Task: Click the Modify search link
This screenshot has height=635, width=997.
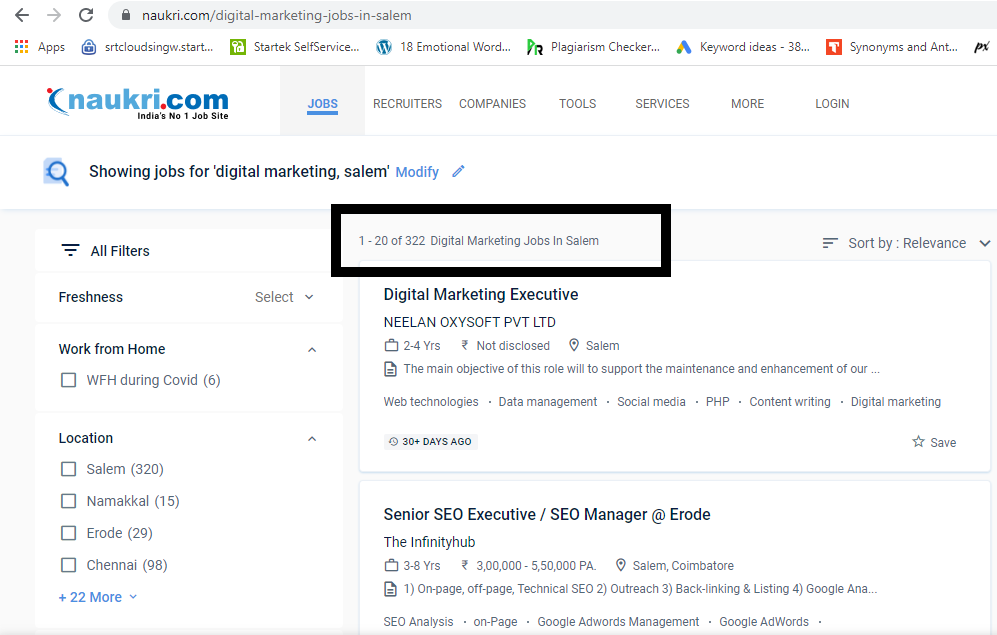Action: point(417,172)
